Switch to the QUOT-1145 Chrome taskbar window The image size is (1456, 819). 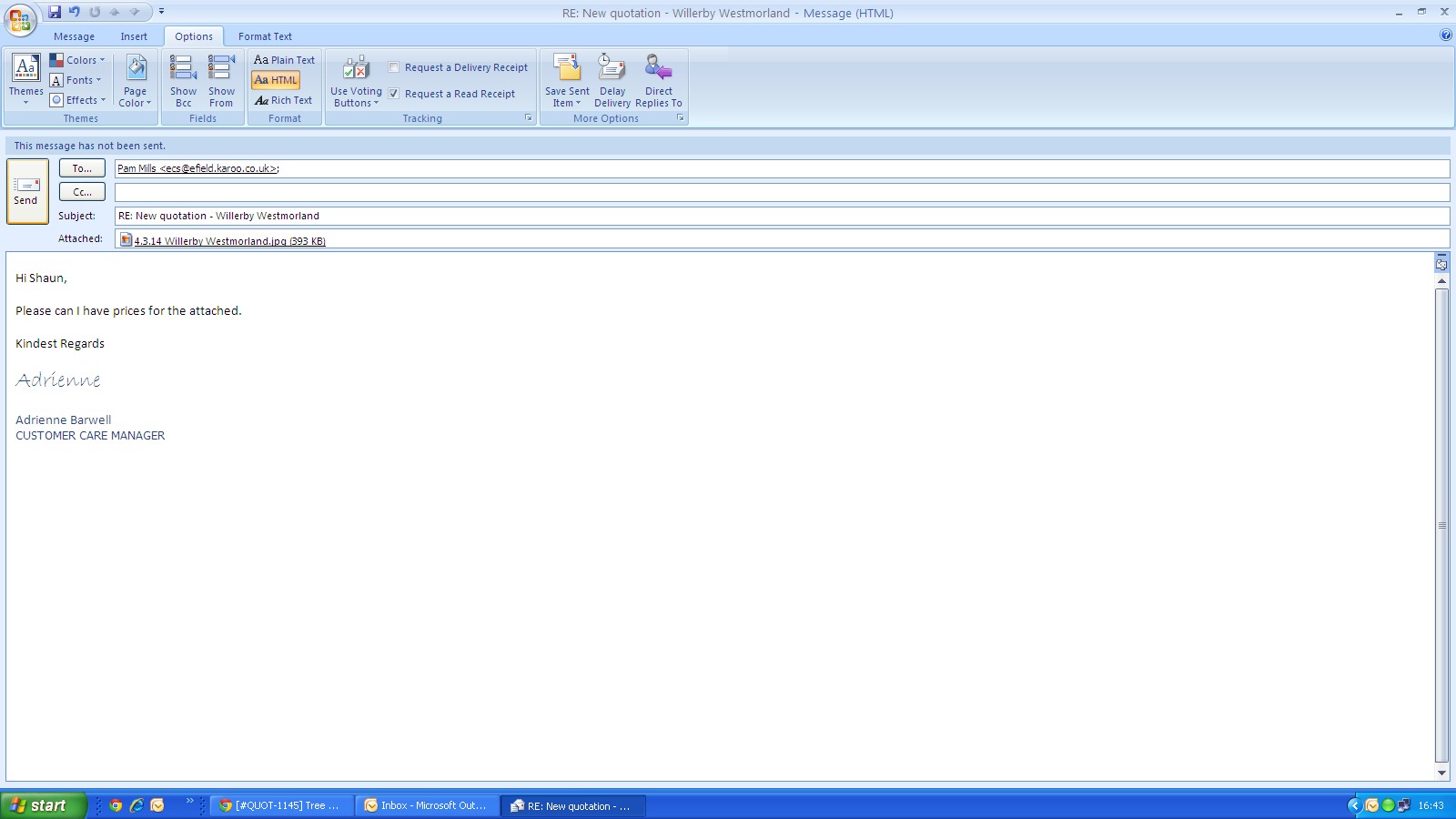click(282, 805)
